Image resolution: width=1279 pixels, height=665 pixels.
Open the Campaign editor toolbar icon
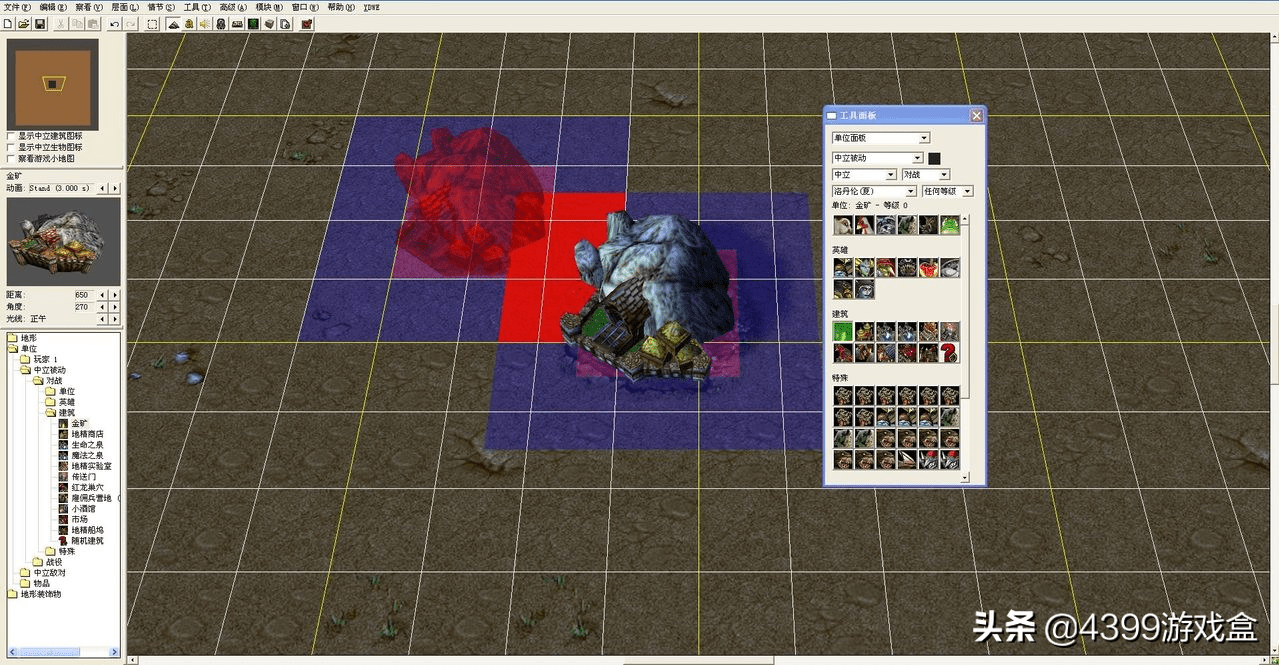tap(237, 23)
